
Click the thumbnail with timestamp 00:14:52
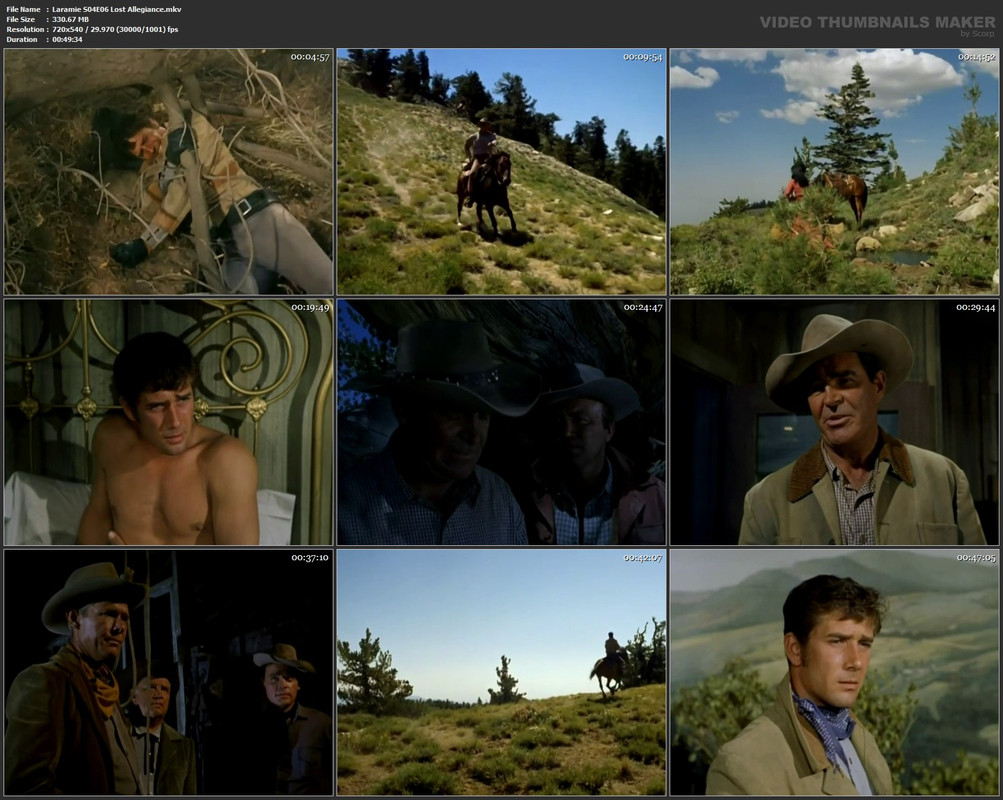(834, 172)
